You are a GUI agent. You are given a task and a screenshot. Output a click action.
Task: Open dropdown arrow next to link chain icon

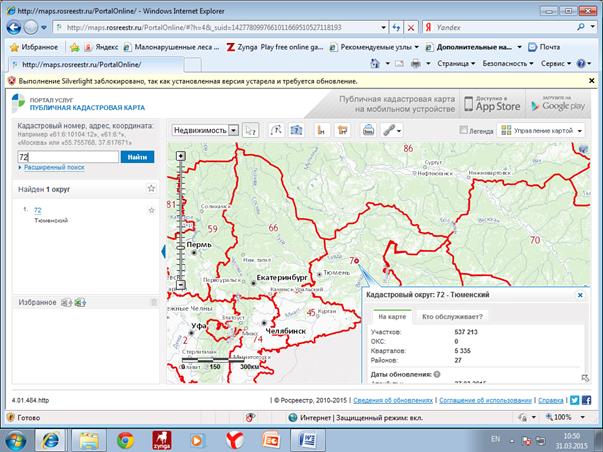(399, 131)
